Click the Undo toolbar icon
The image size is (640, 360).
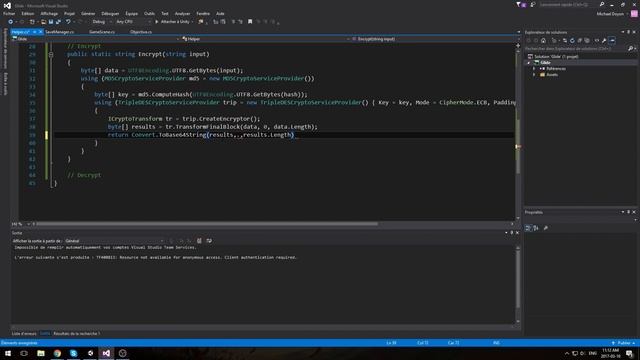tap(68, 22)
